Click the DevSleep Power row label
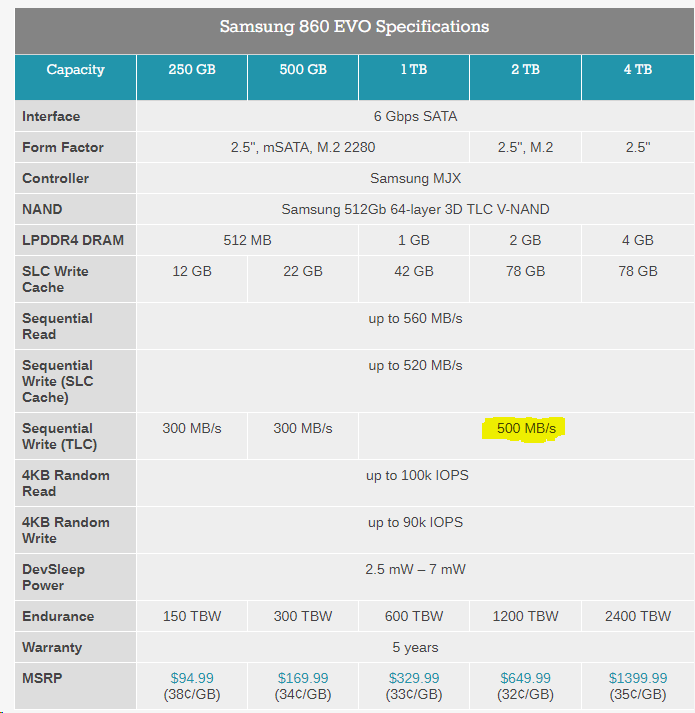The height and width of the screenshot is (713, 695). click(53, 577)
